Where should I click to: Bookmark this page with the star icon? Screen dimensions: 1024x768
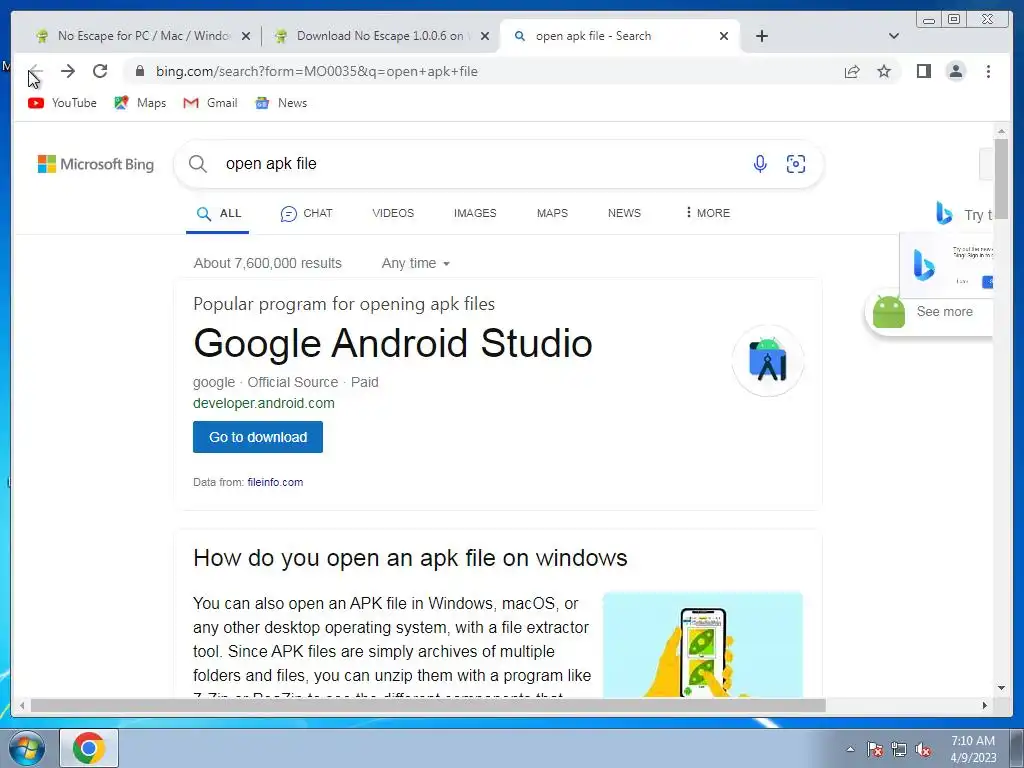(x=884, y=71)
